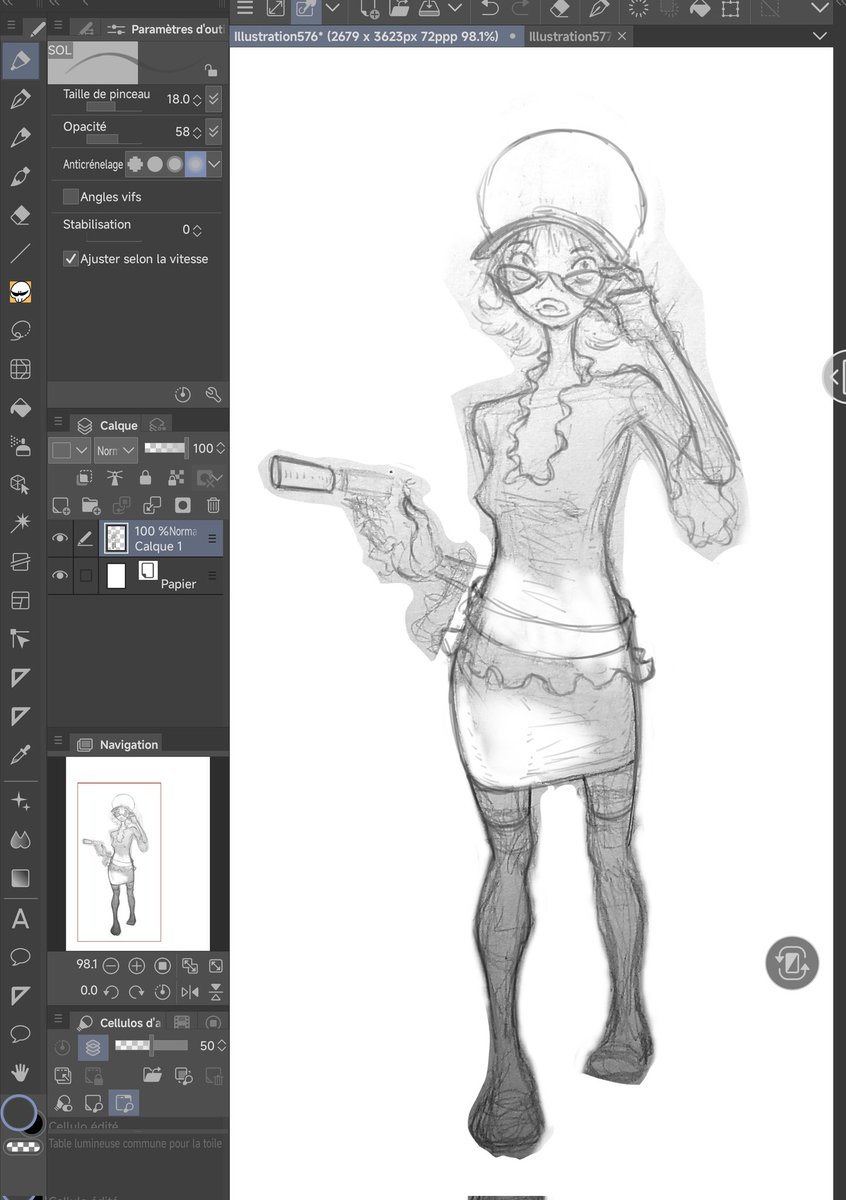
Task: Select Calque 1 layer thumbnail
Action: [x=116, y=539]
